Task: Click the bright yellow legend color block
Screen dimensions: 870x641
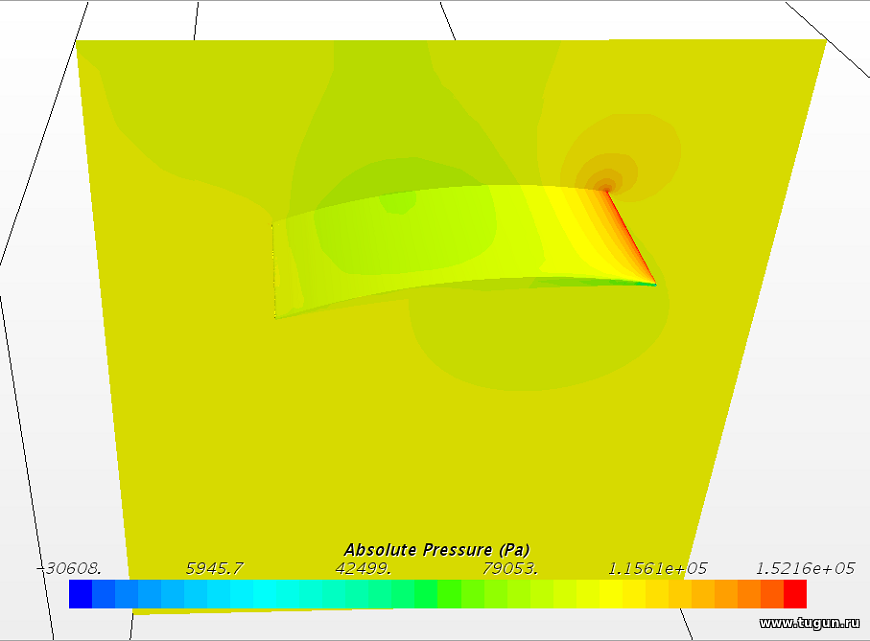Action: click(610, 594)
